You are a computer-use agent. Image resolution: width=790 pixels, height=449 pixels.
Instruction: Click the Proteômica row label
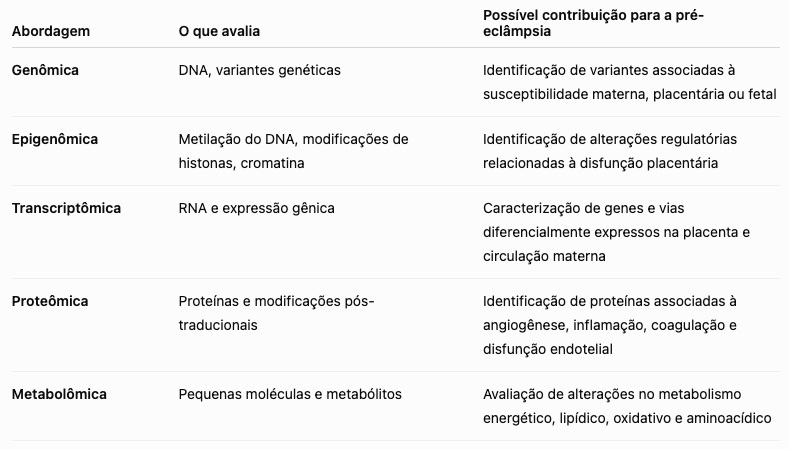coord(50,301)
